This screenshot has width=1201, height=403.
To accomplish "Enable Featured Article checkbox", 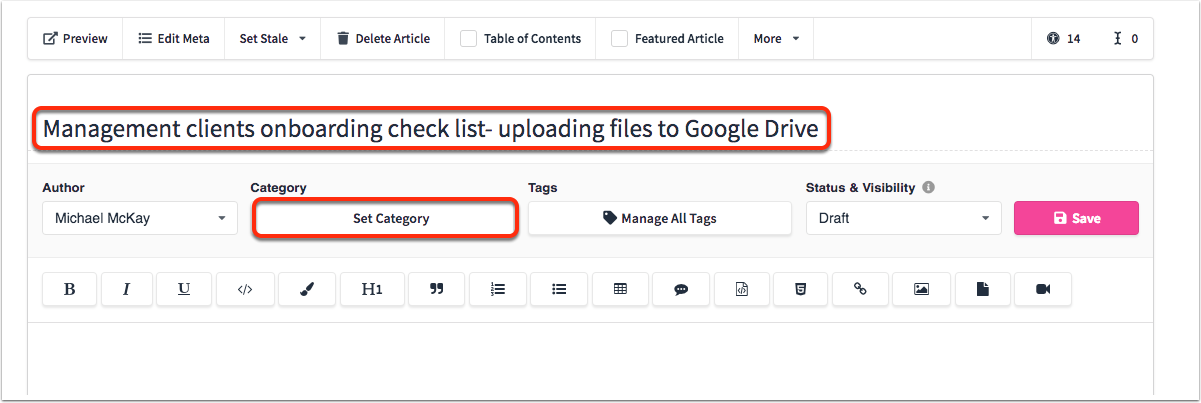I will [619, 39].
